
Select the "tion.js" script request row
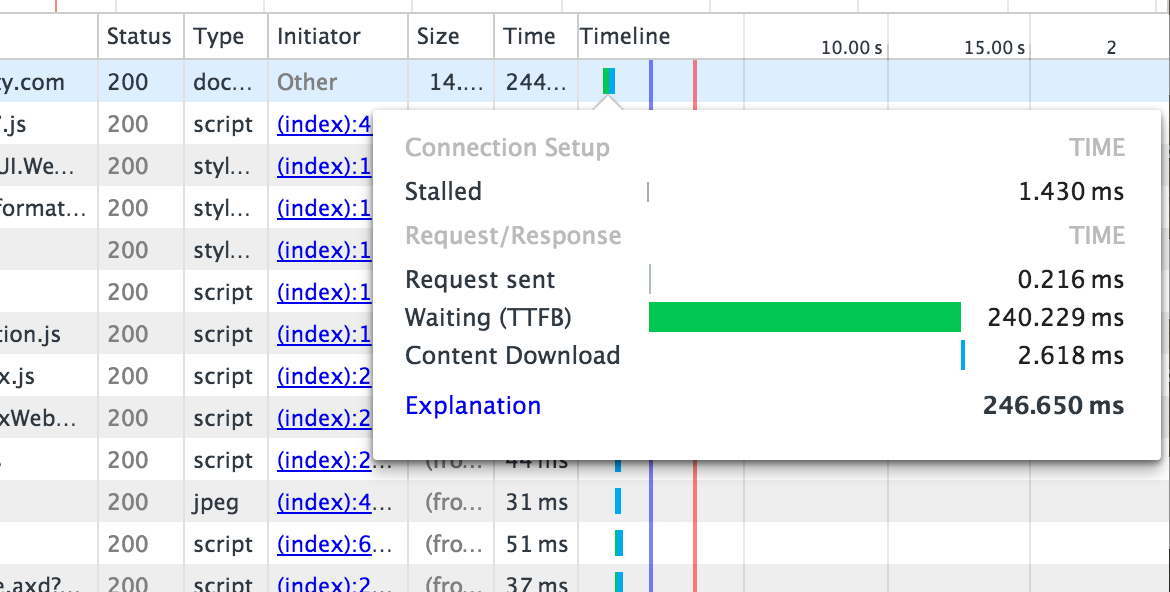point(34,334)
